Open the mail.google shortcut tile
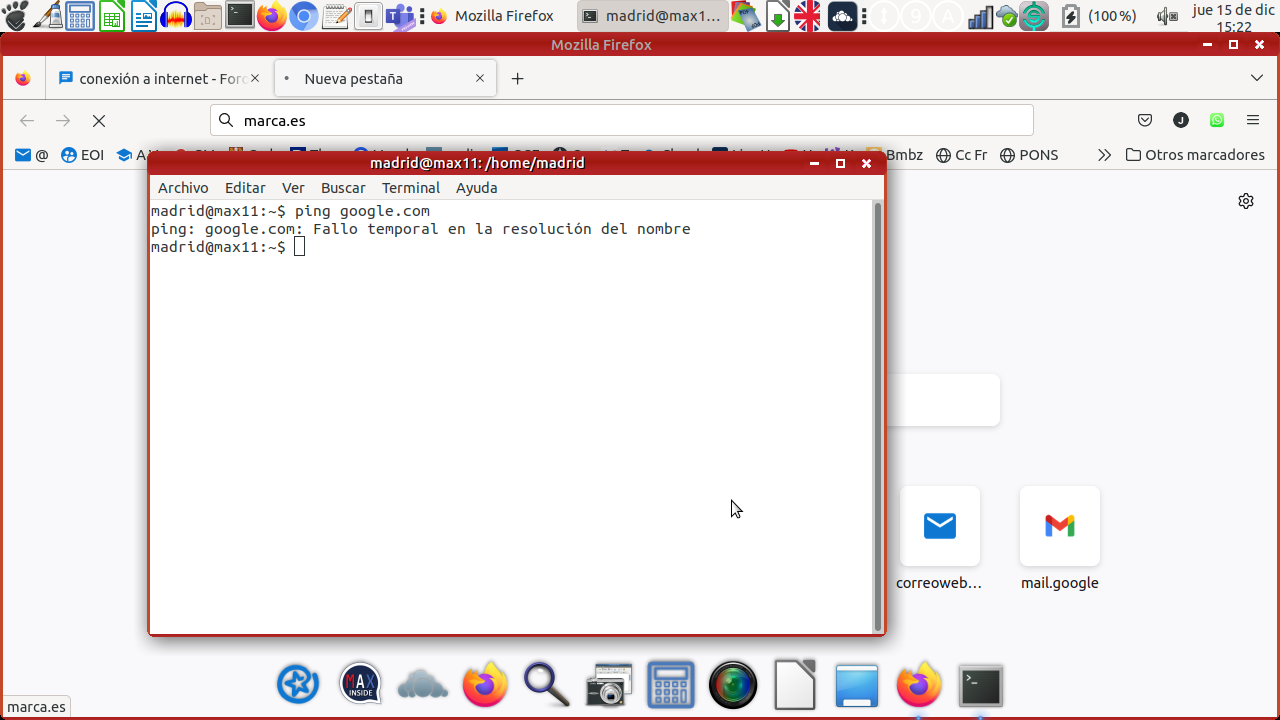 click(x=1059, y=526)
